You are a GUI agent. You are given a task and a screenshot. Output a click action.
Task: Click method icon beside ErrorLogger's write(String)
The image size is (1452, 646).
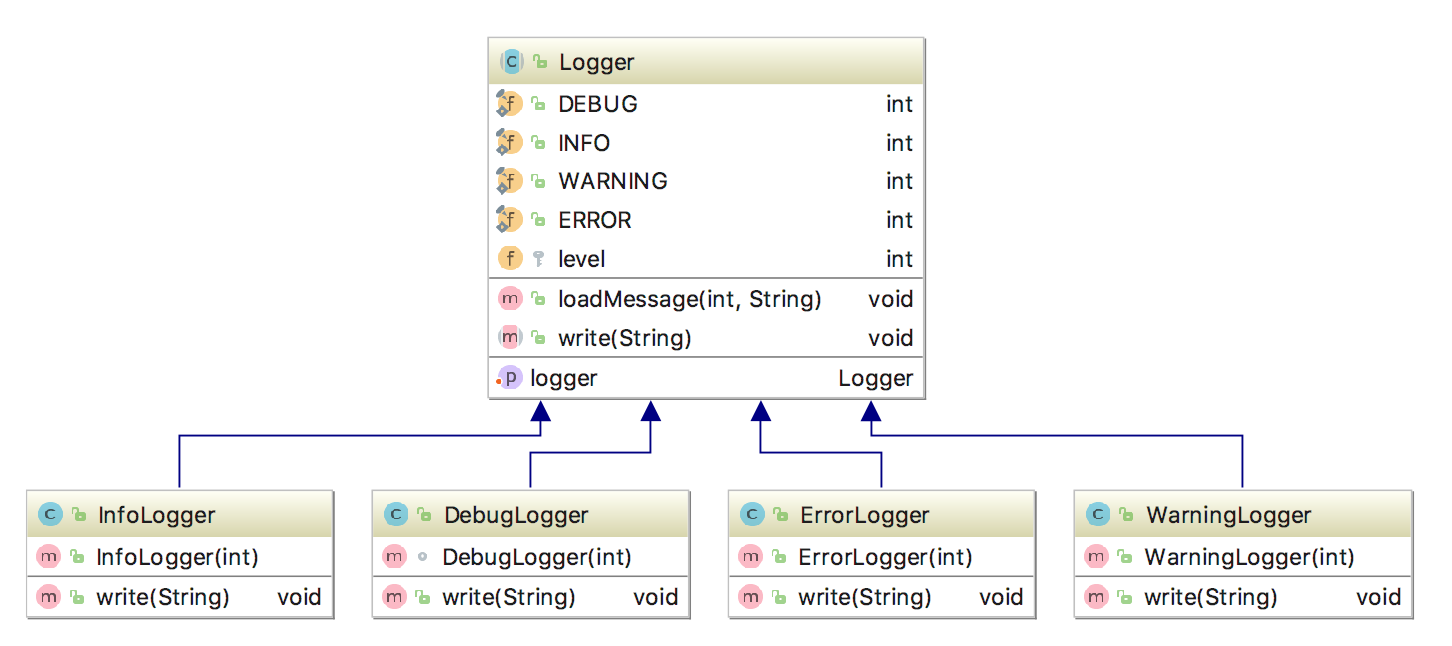coord(750,597)
